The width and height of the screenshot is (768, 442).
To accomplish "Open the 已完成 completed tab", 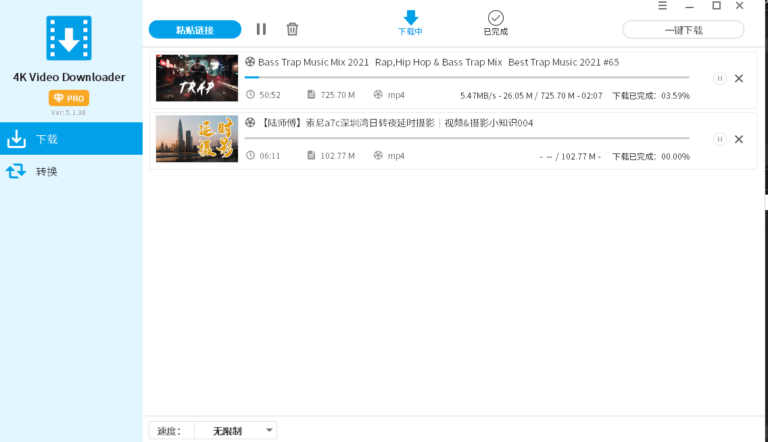I will (496, 23).
